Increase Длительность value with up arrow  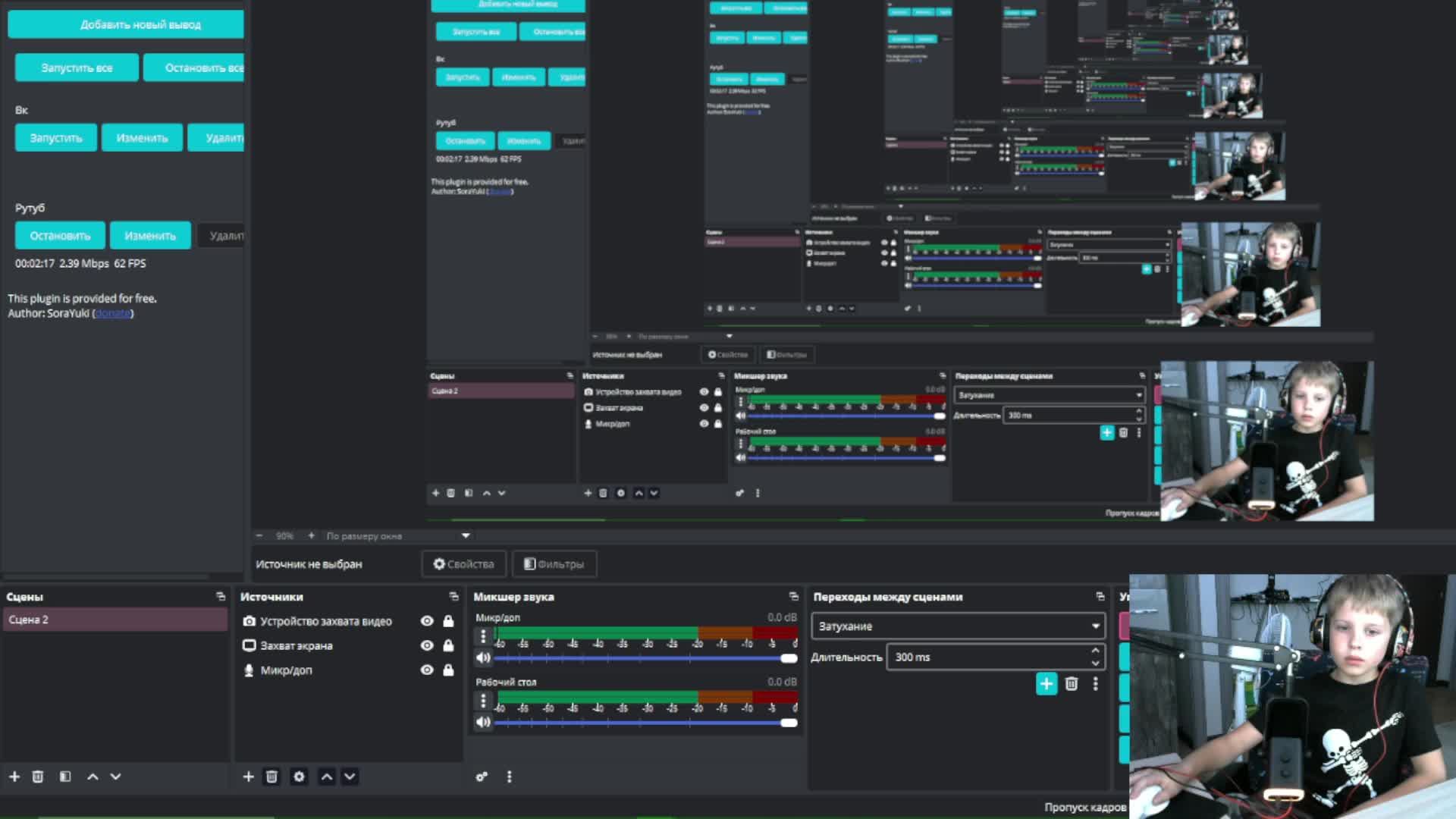coord(1095,651)
